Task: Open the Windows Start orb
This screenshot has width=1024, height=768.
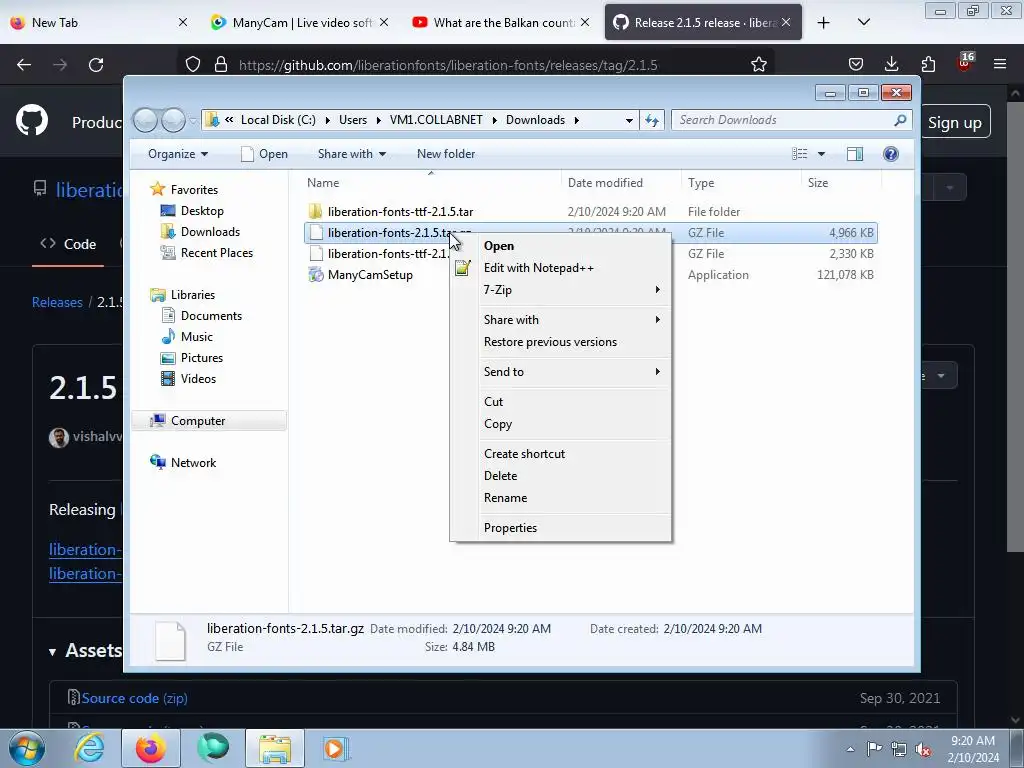Action: (27, 748)
